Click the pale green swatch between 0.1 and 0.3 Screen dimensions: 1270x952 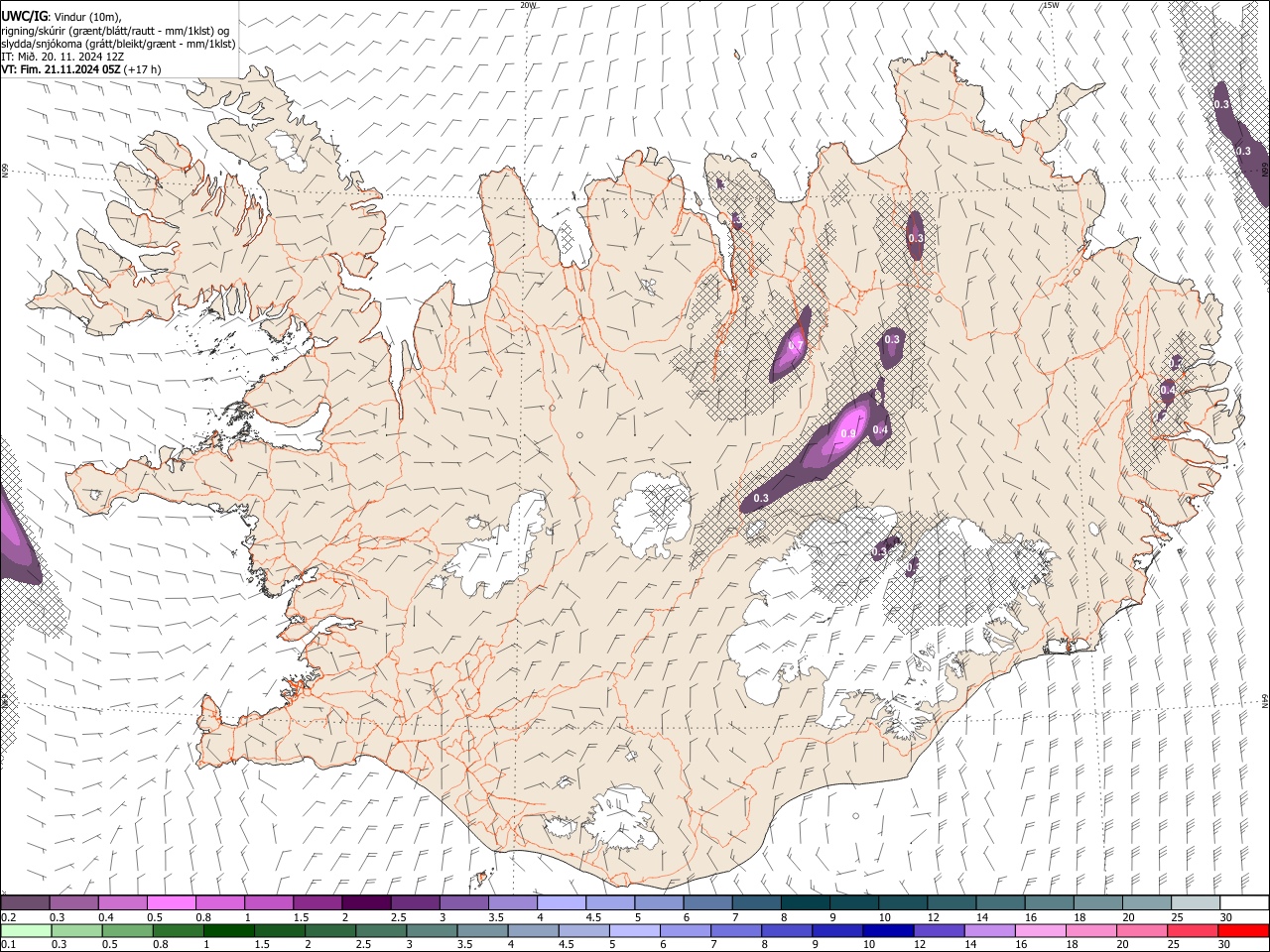tap(26, 930)
